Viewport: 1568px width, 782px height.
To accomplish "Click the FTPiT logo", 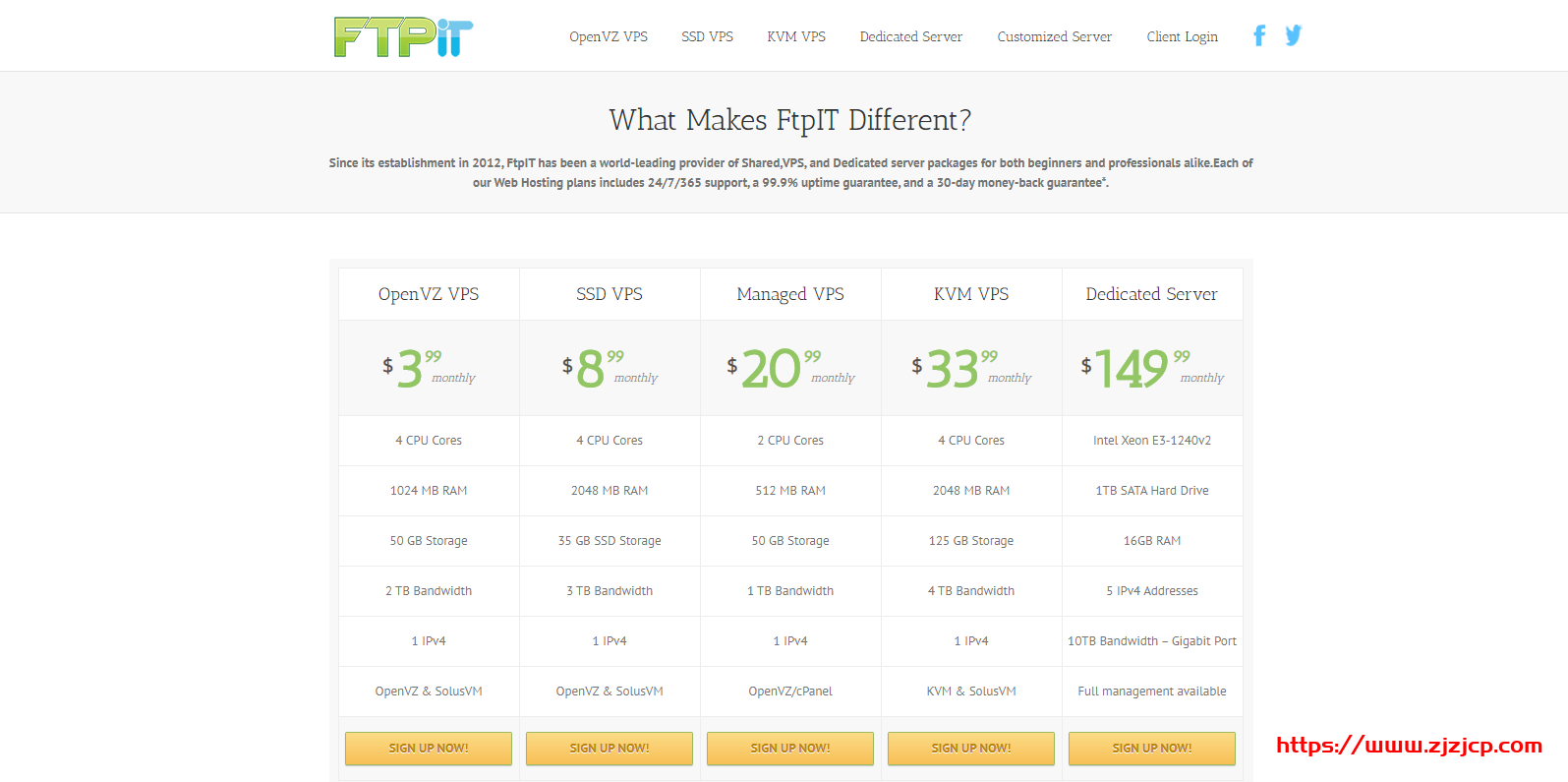I will [x=403, y=36].
